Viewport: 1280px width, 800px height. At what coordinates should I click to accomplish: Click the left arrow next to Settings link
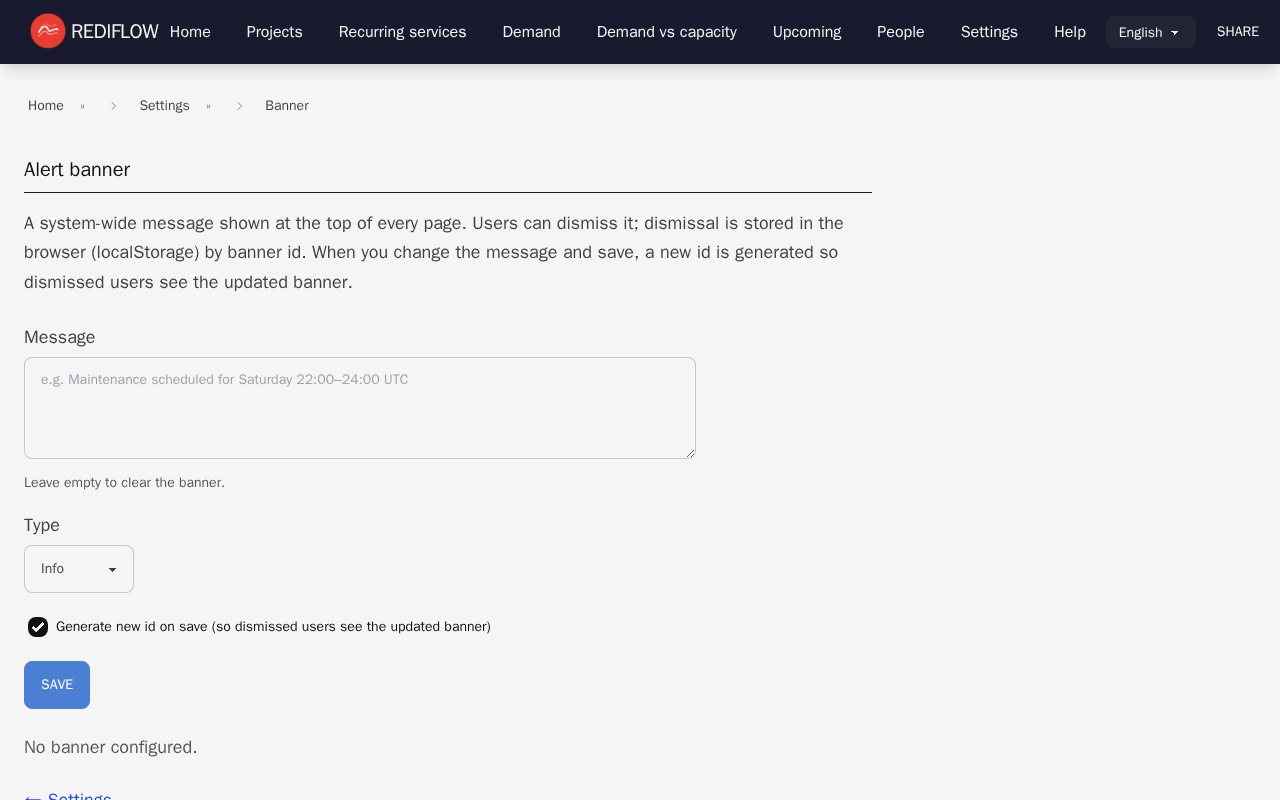(33, 796)
